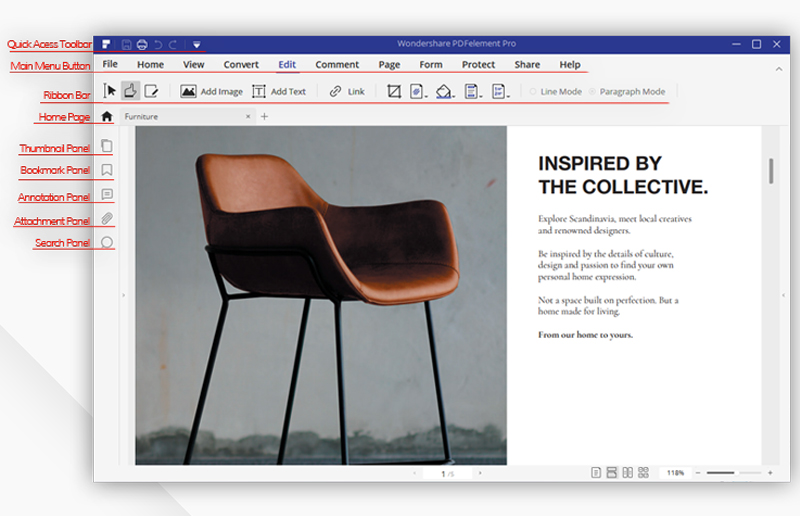The width and height of the screenshot is (800, 516).
Task: Open the Attachment panel paperclip icon
Action: click(107, 218)
